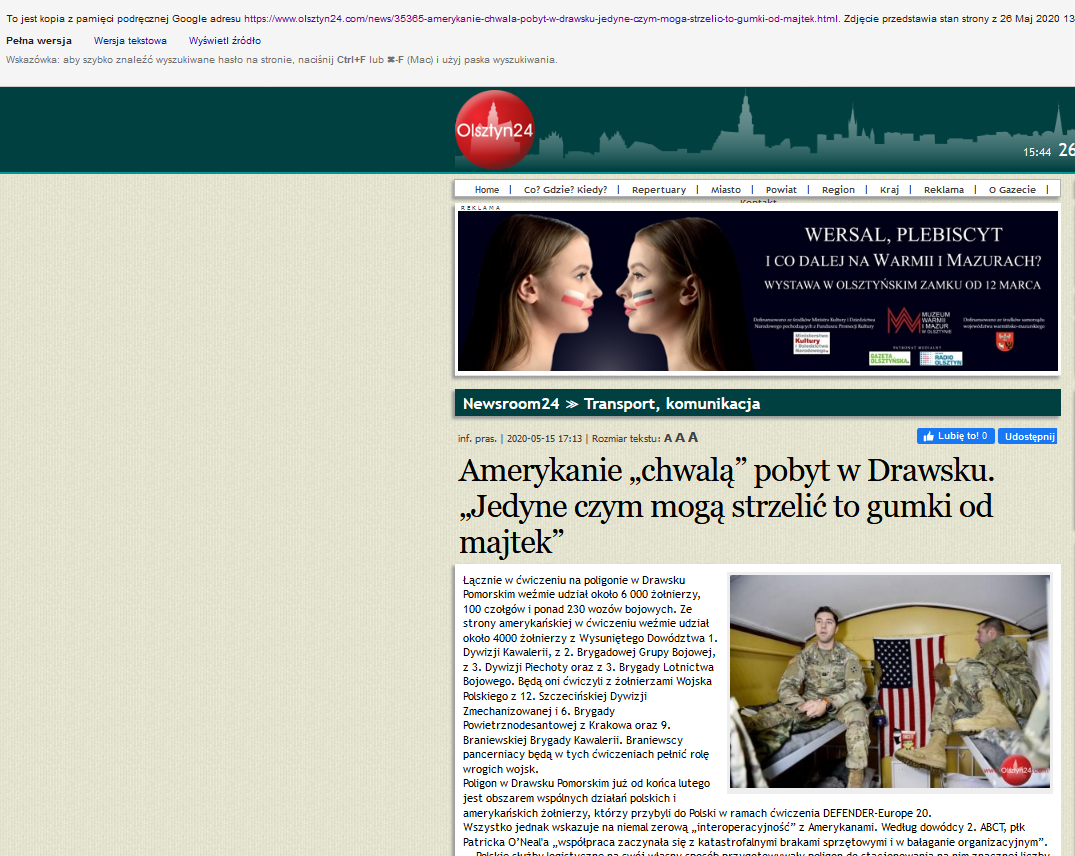Open the Co? Gdzie? Kiedy? section
Viewport: 1075px width, 856px height.
pyautogui.click(x=565, y=190)
